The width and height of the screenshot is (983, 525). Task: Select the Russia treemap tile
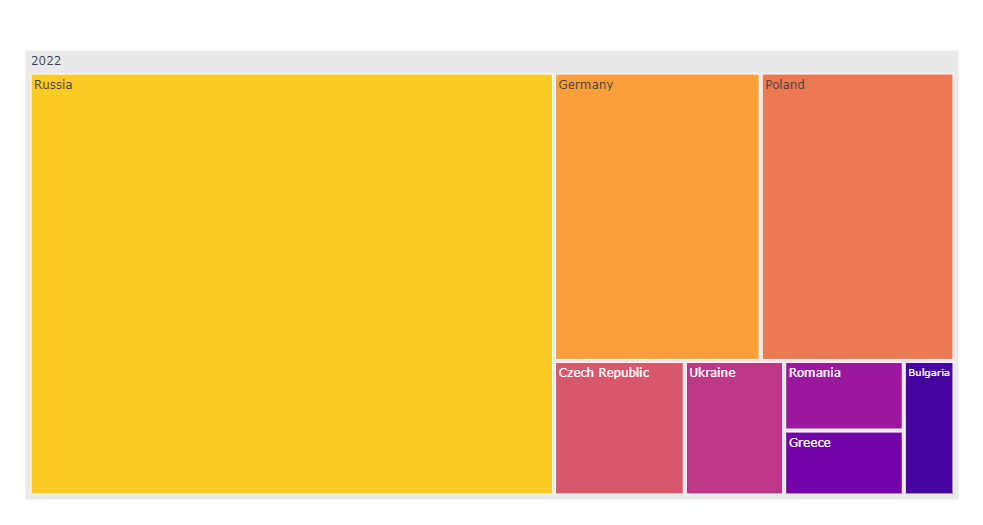coord(292,284)
